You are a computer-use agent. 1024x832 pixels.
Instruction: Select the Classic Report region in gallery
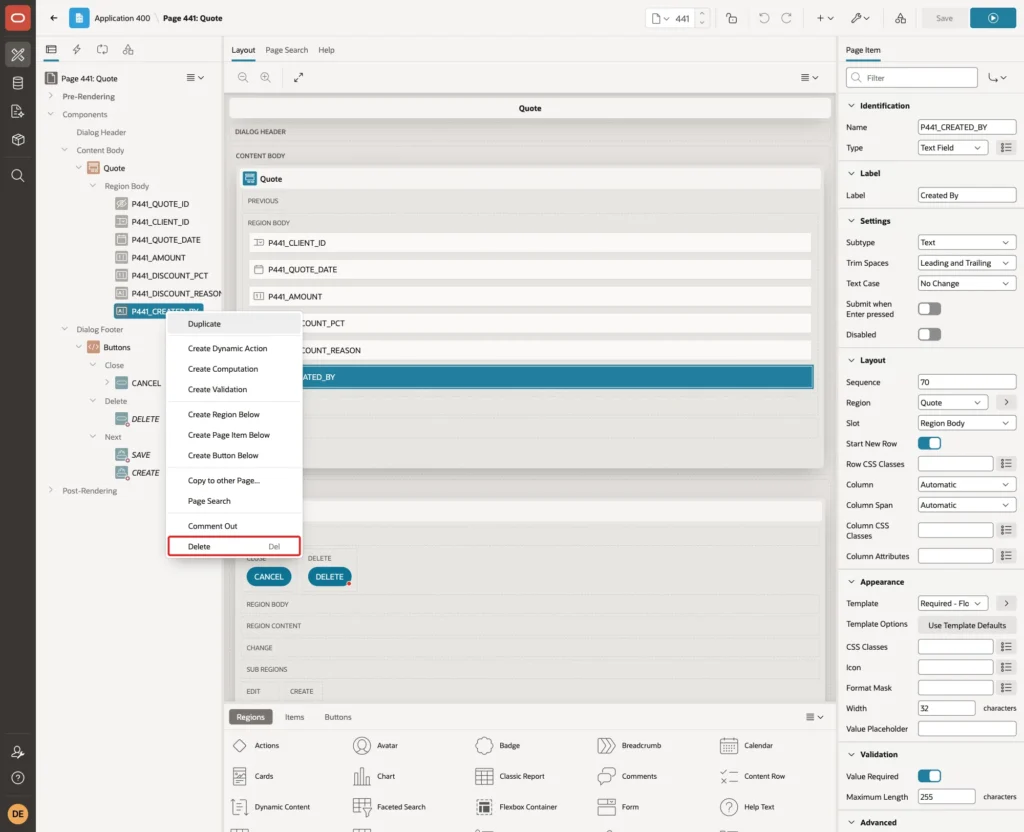click(510, 776)
